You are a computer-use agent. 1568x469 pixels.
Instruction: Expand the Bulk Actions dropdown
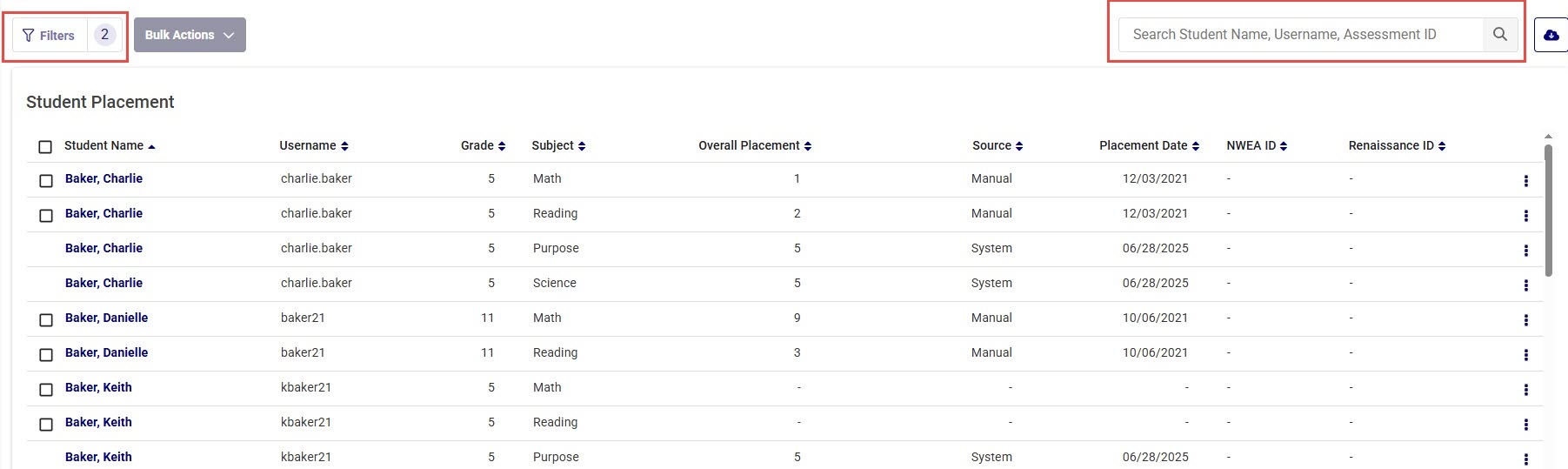pyautogui.click(x=190, y=35)
